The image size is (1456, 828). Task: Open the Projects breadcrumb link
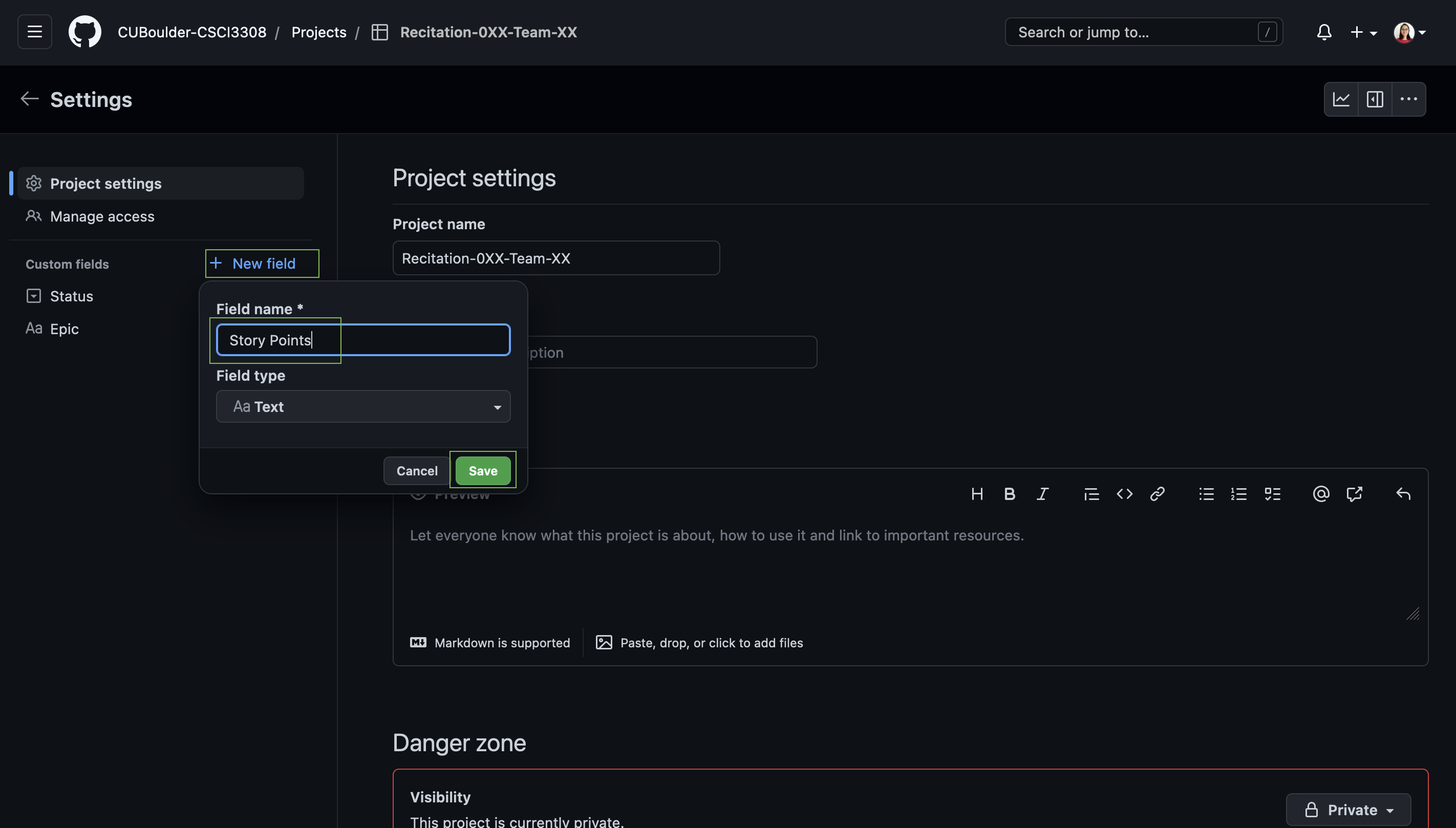point(319,32)
